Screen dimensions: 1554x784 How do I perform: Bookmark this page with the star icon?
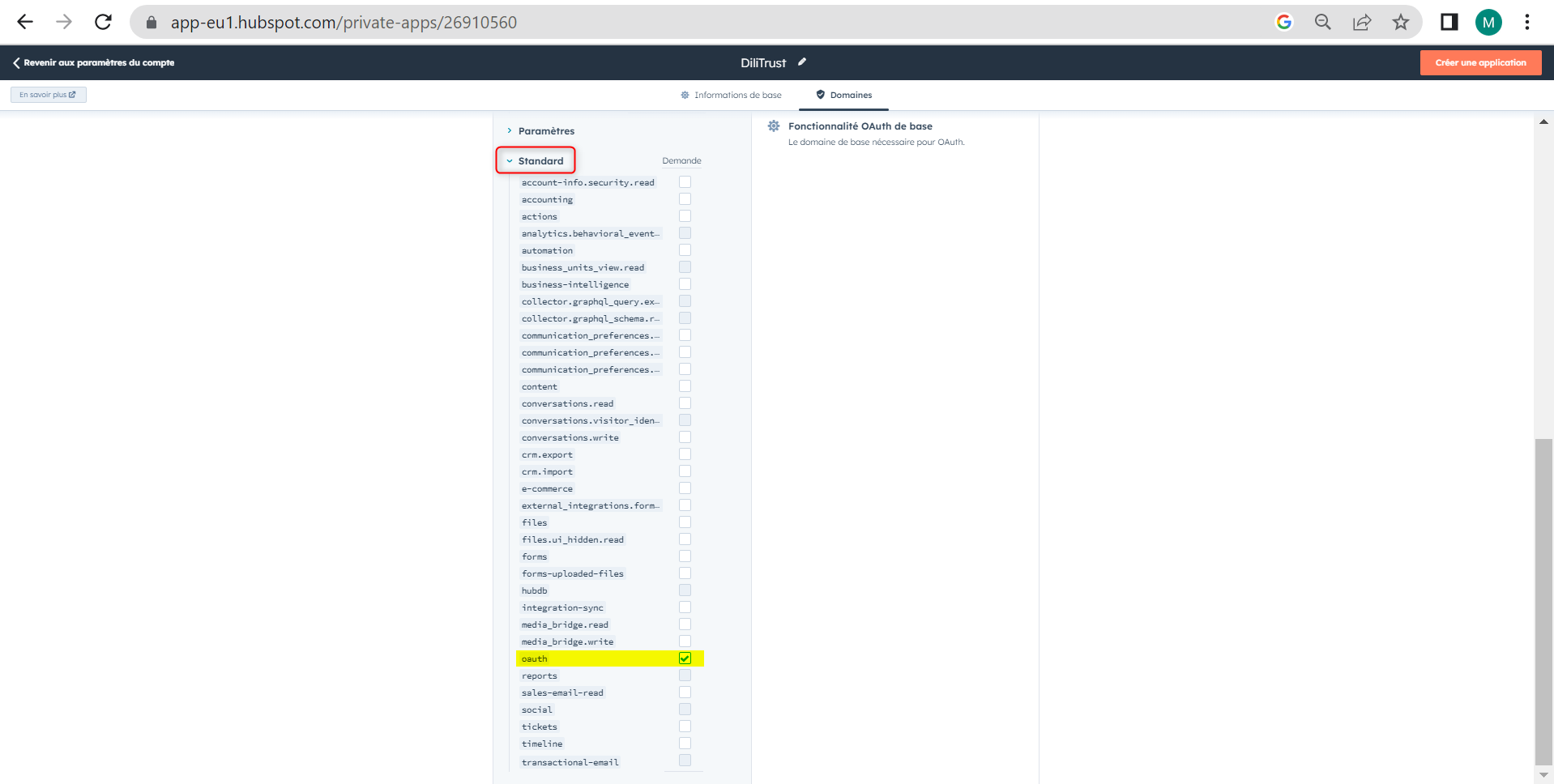point(1401,22)
